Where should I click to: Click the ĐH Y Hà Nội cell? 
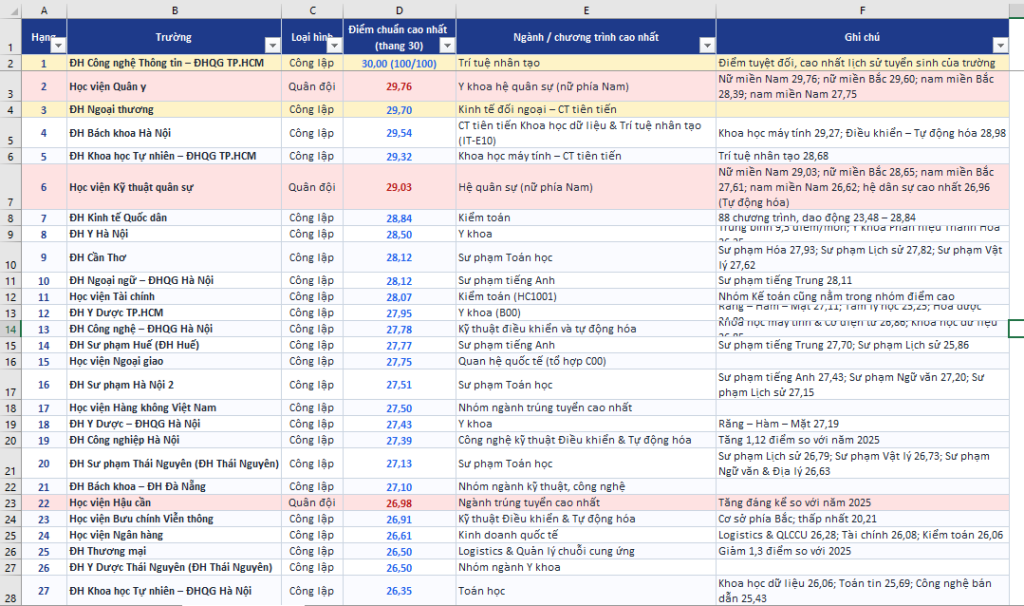pyautogui.click(x=174, y=234)
